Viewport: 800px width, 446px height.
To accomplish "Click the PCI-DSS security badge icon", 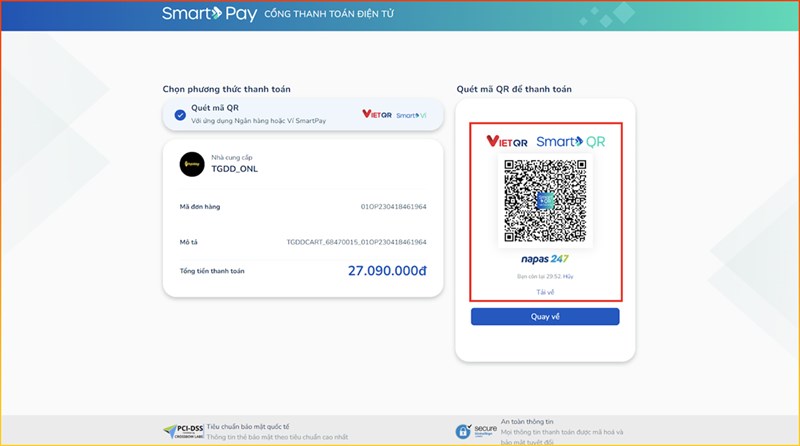I will [183, 432].
